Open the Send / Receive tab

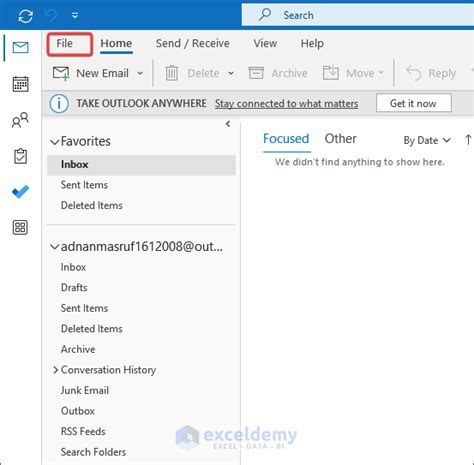pos(193,43)
